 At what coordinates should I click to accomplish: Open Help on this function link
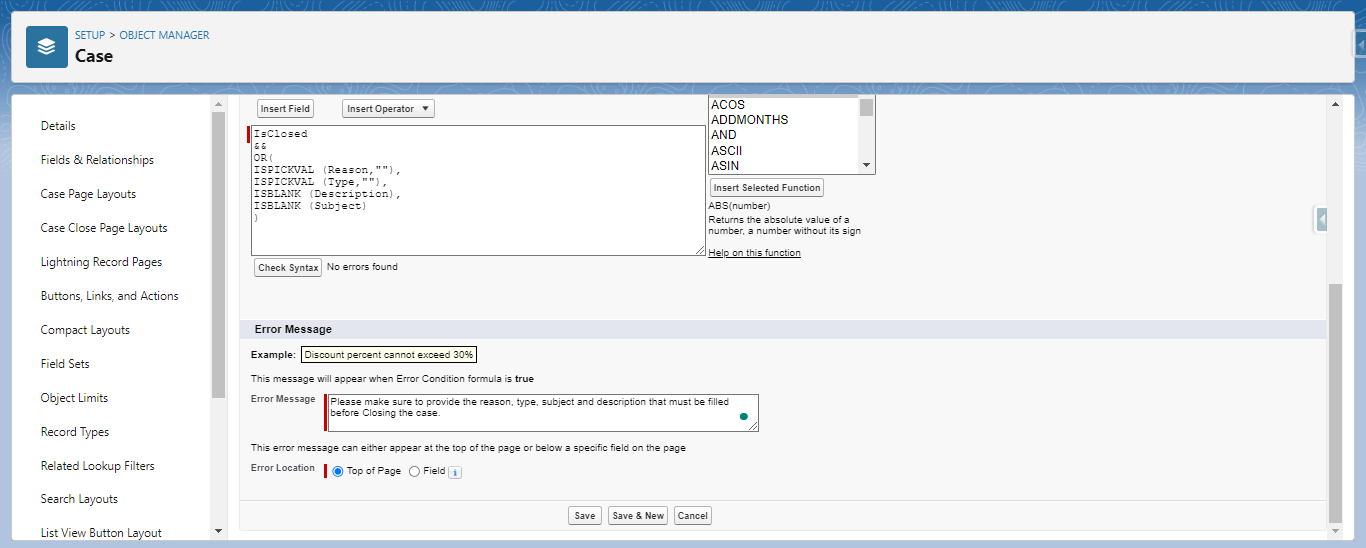pos(754,253)
